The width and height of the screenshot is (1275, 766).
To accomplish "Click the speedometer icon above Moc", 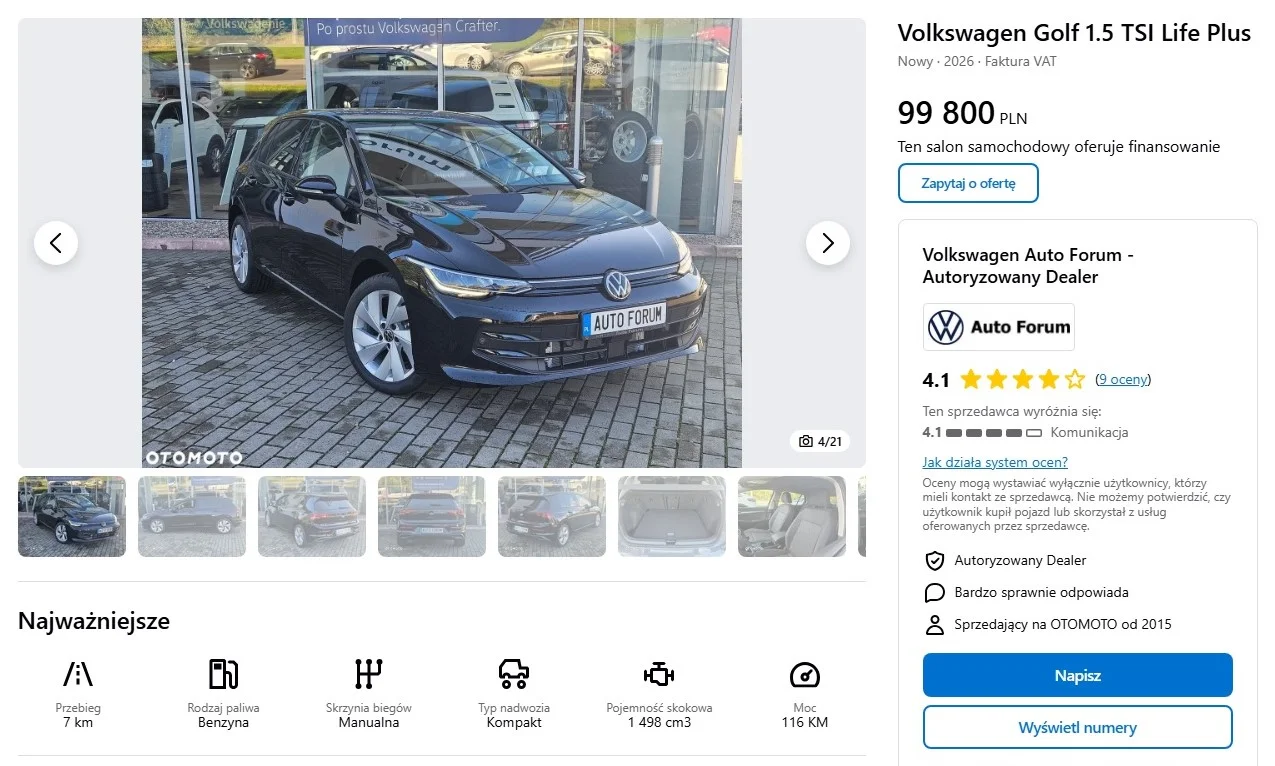I will (x=805, y=674).
